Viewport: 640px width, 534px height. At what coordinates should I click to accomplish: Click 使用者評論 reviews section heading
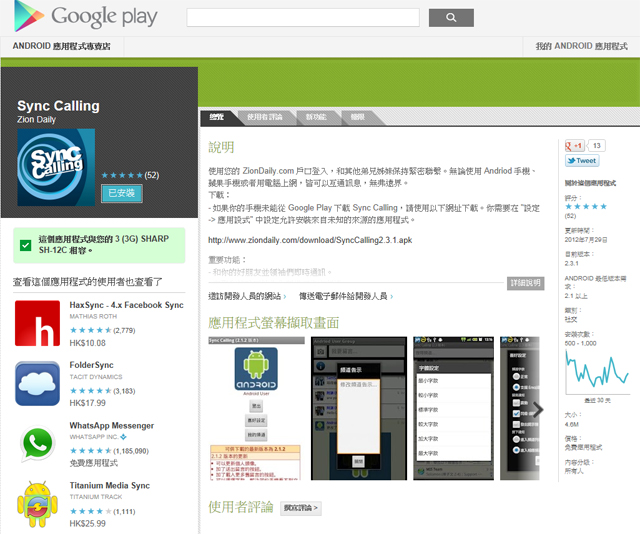click(x=240, y=507)
